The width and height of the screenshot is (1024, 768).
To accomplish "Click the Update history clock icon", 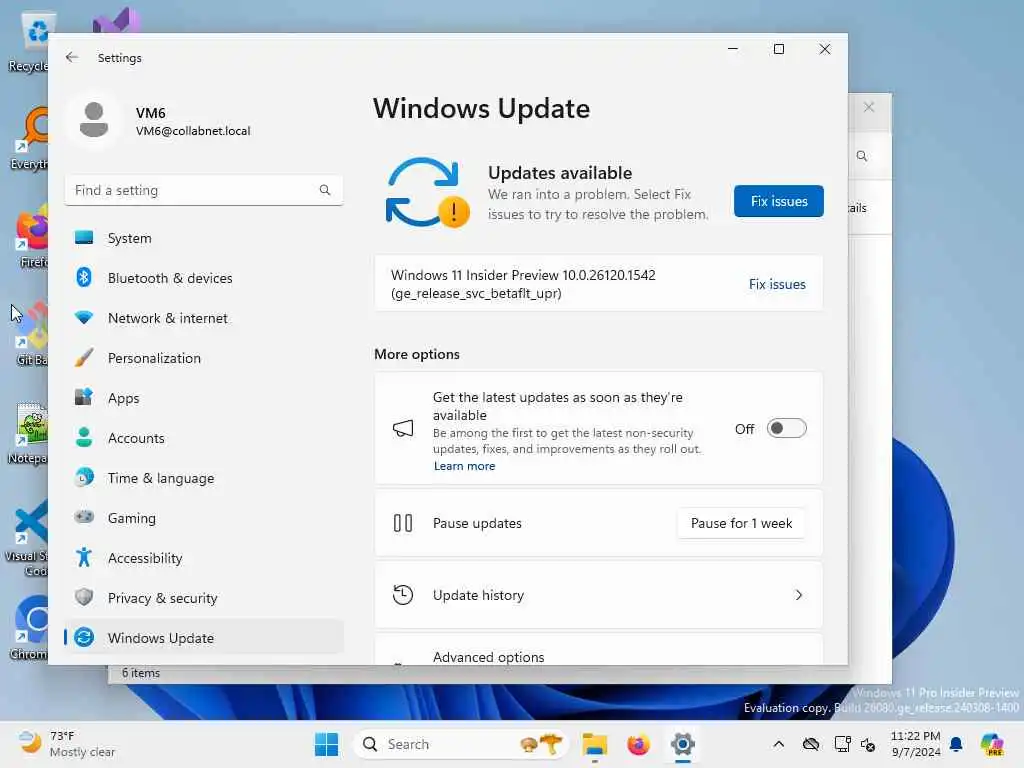I will [x=402, y=595].
